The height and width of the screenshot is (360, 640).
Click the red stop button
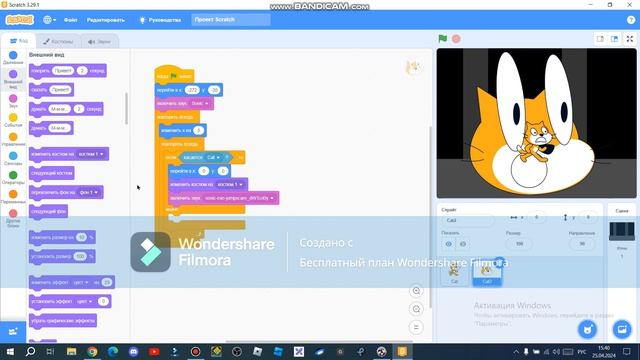coord(456,39)
